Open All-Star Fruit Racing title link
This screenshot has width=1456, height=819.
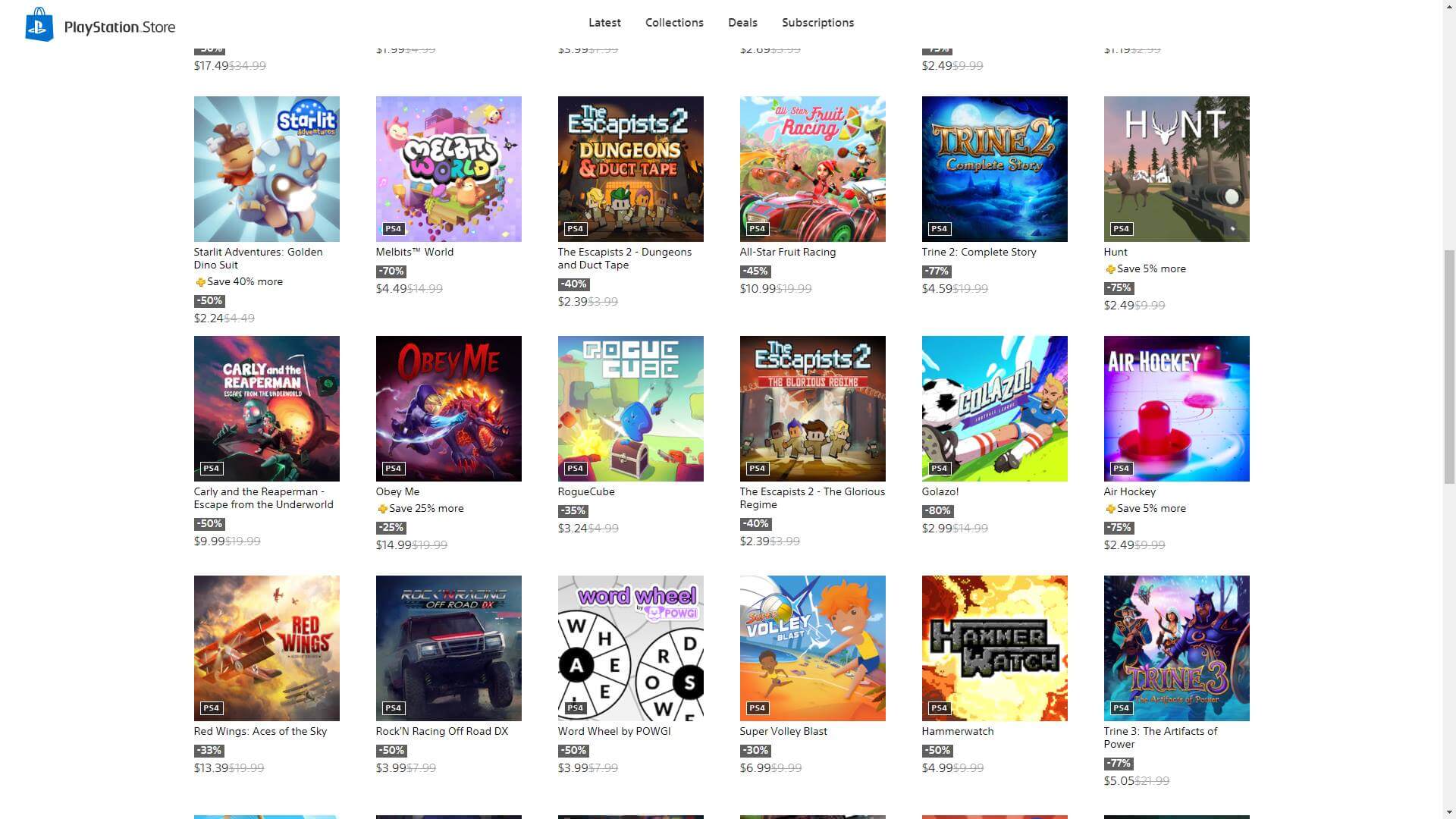787,252
